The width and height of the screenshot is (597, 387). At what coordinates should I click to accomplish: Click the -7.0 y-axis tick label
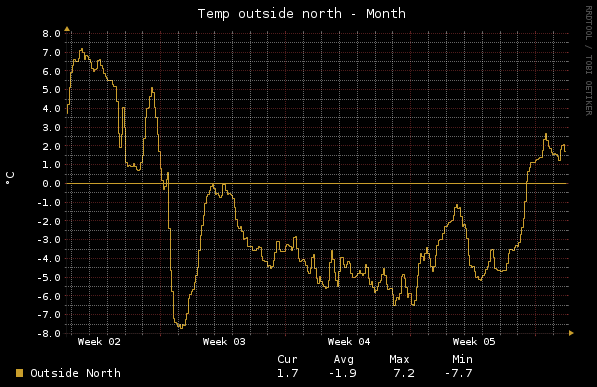(49, 315)
